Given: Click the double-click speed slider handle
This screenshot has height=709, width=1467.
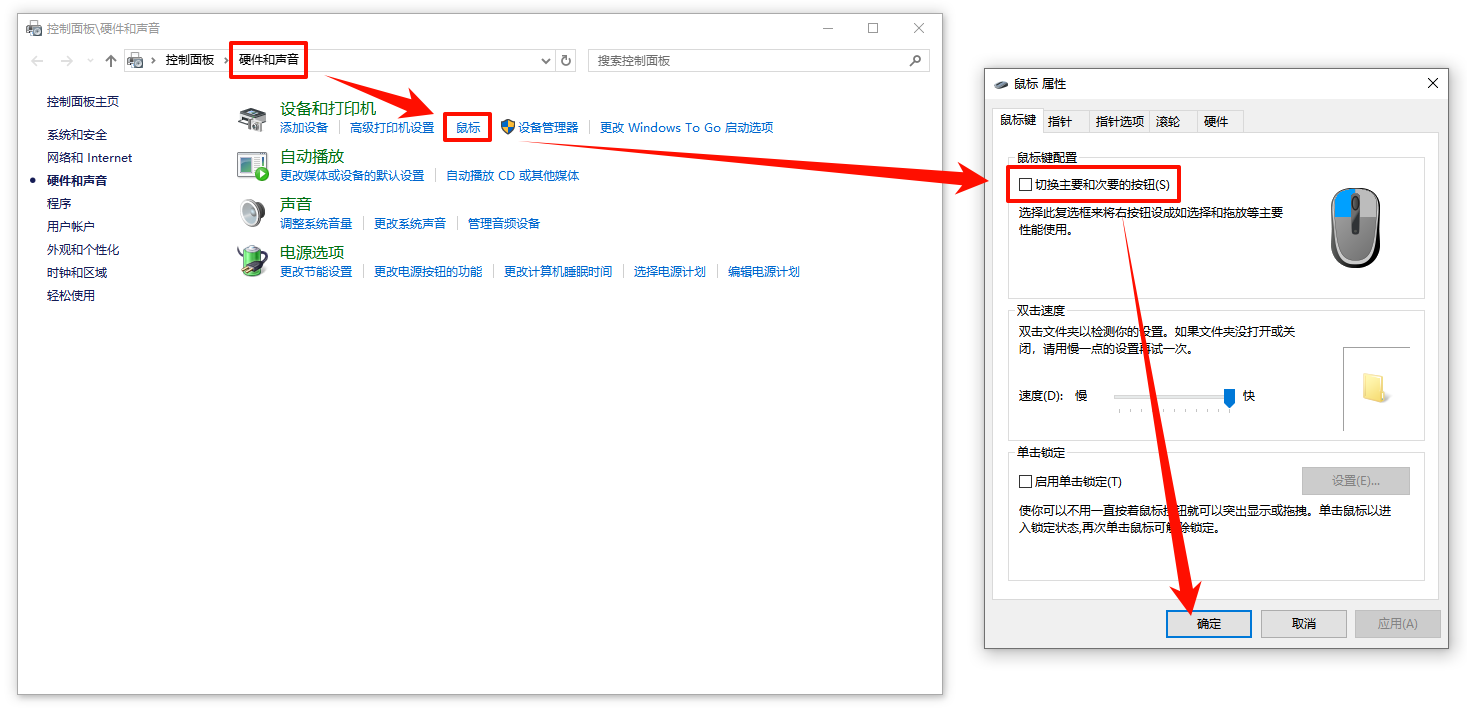Looking at the screenshot, I should (x=1229, y=397).
